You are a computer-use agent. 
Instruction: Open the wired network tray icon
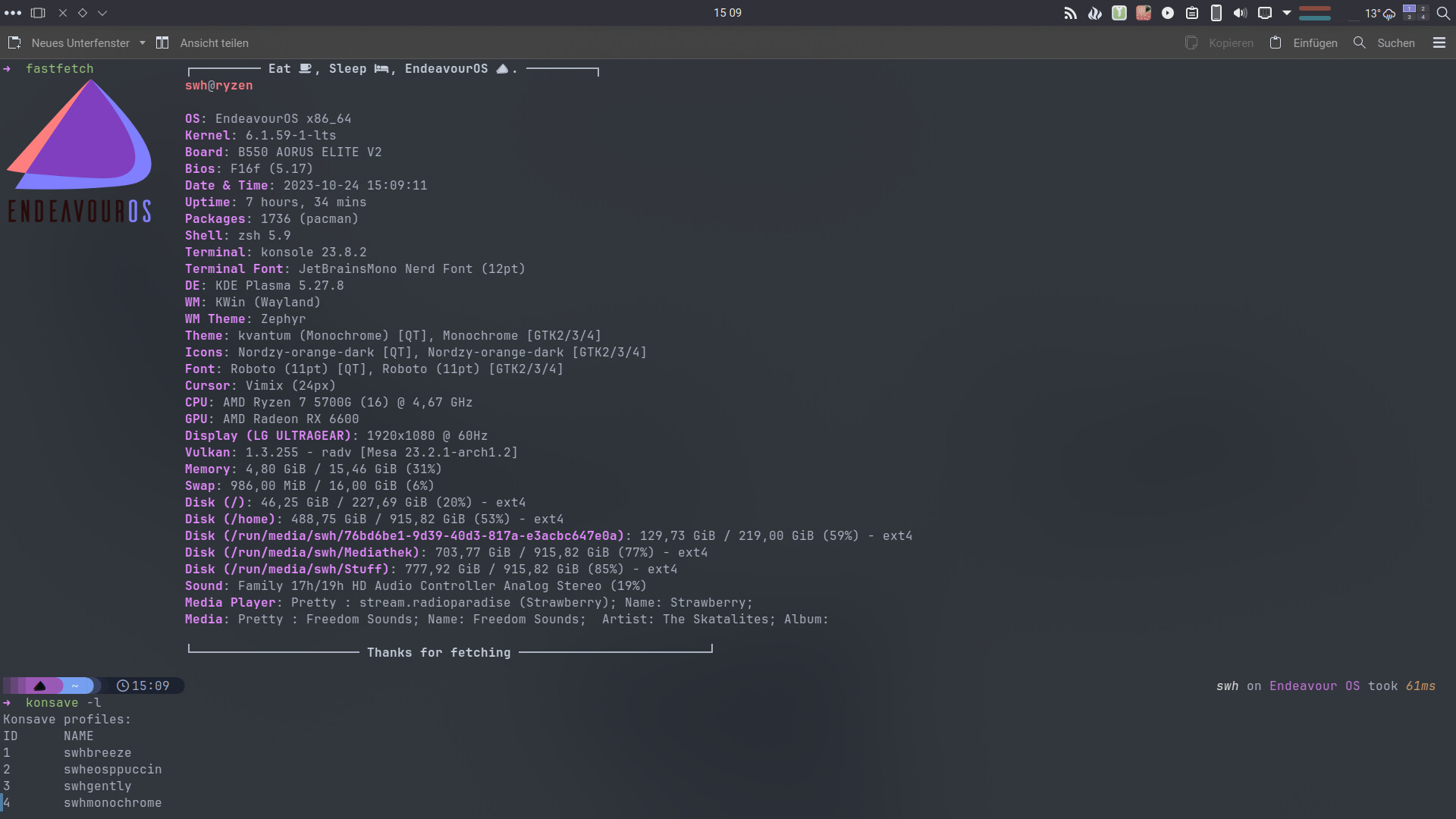pos(1265,13)
